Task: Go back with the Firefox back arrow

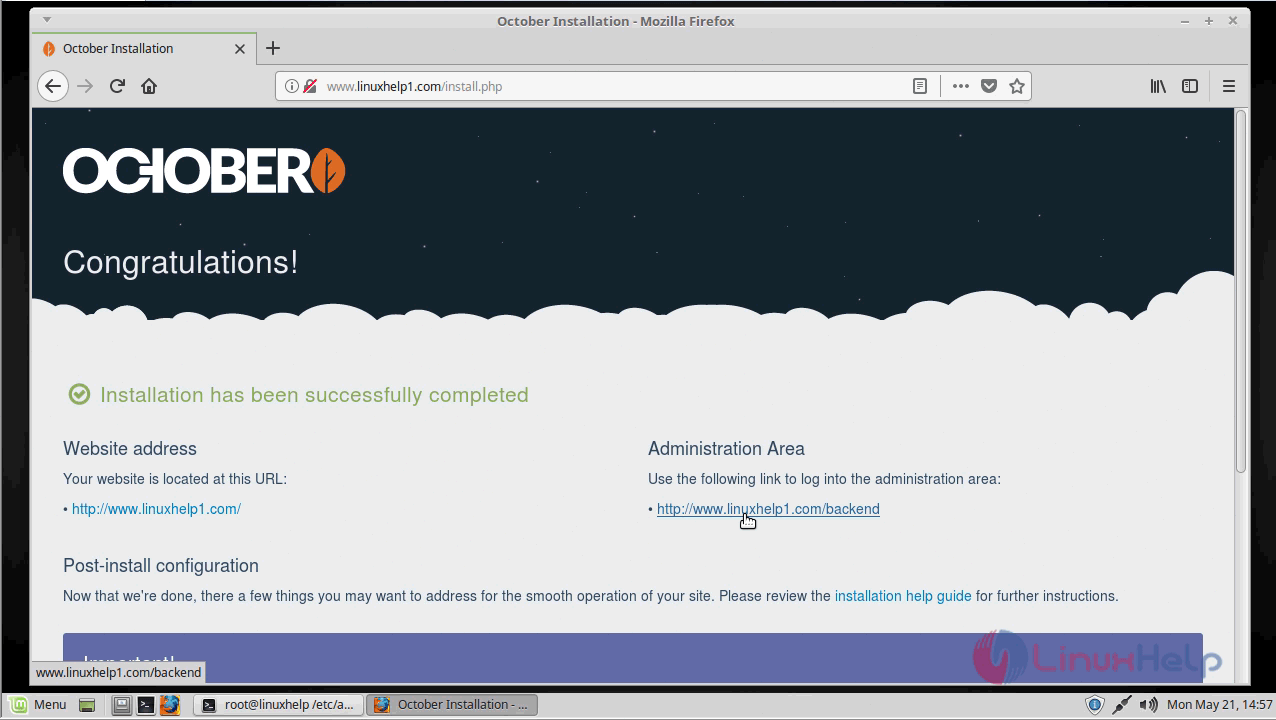Action: (53, 86)
